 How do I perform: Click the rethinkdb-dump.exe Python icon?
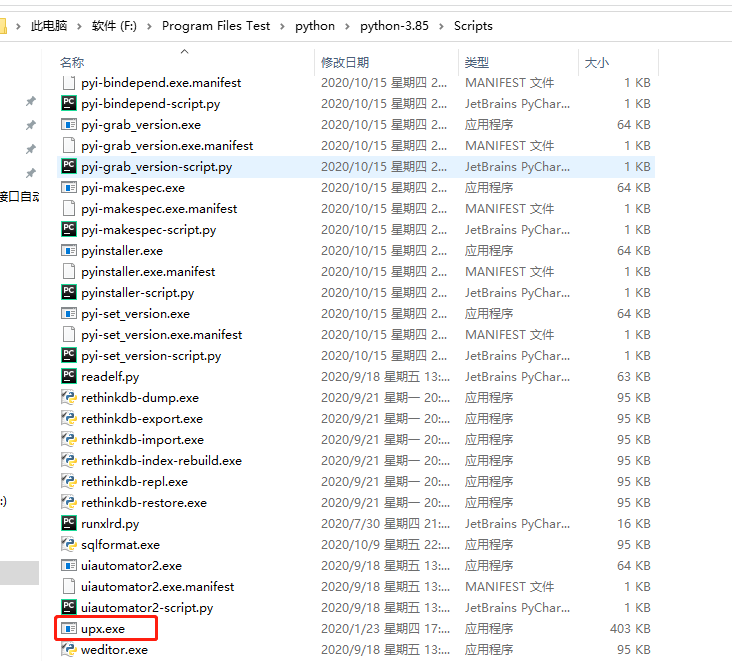(69, 397)
